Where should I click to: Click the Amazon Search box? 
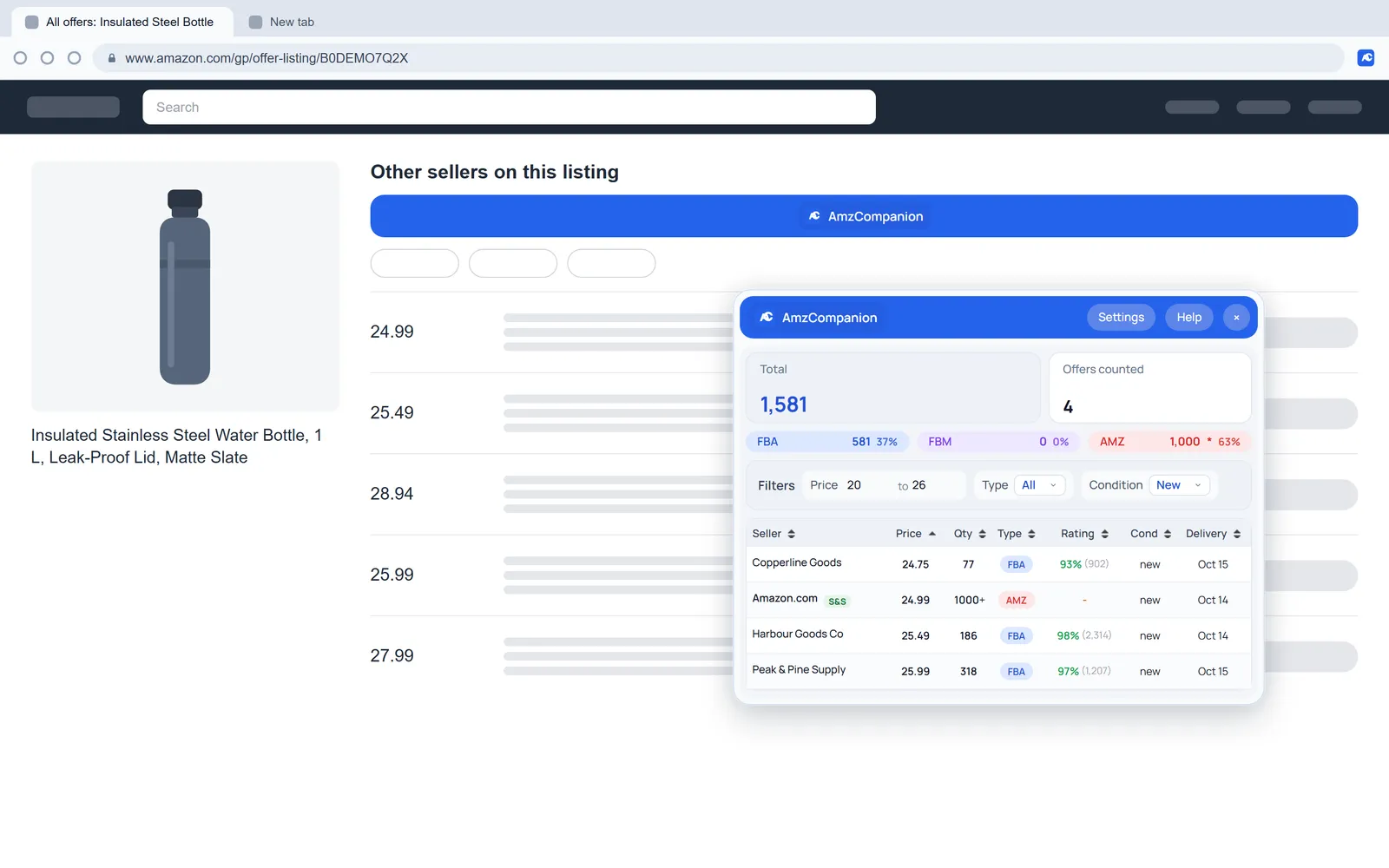click(x=509, y=108)
